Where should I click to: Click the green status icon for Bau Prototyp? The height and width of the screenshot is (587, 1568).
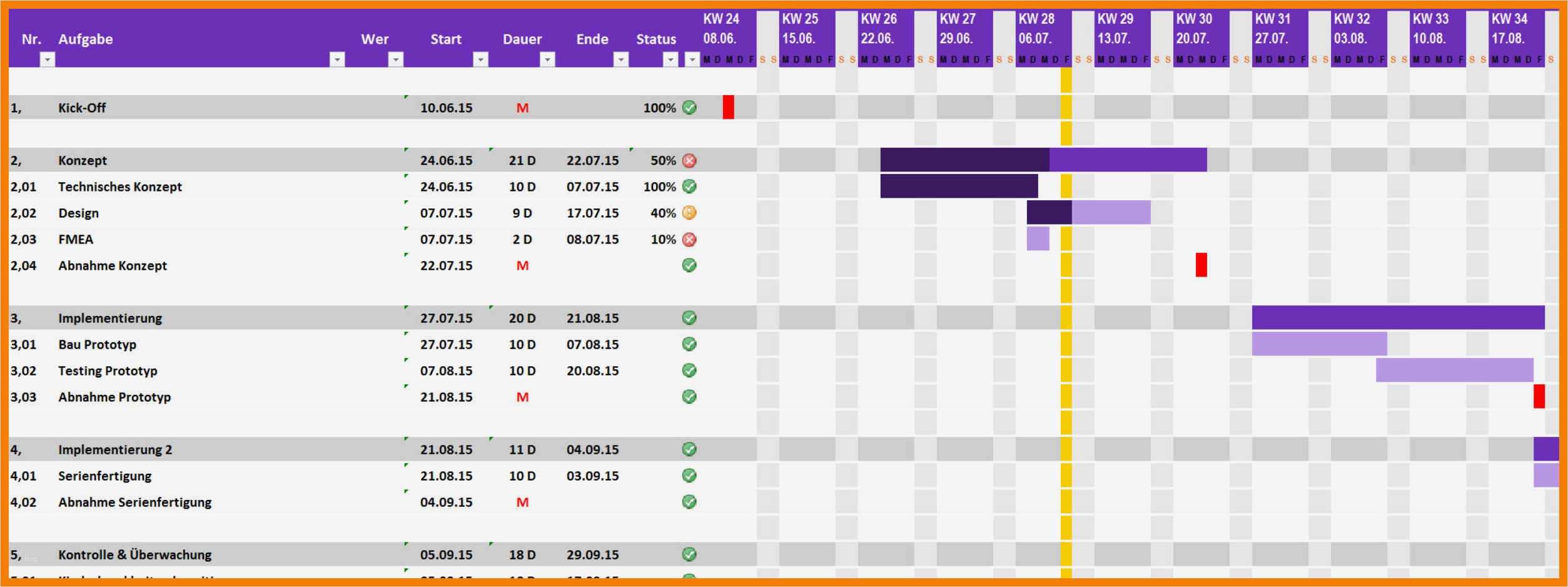tap(689, 344)
